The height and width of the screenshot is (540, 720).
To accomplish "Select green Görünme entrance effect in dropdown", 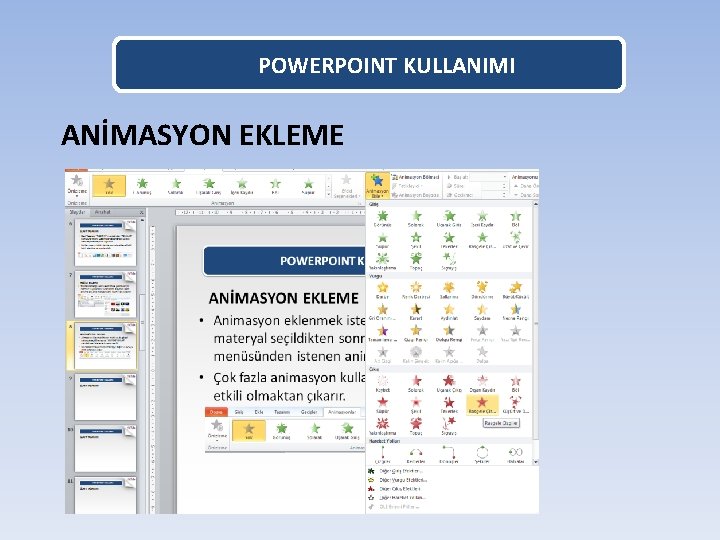I will (382, 219).
